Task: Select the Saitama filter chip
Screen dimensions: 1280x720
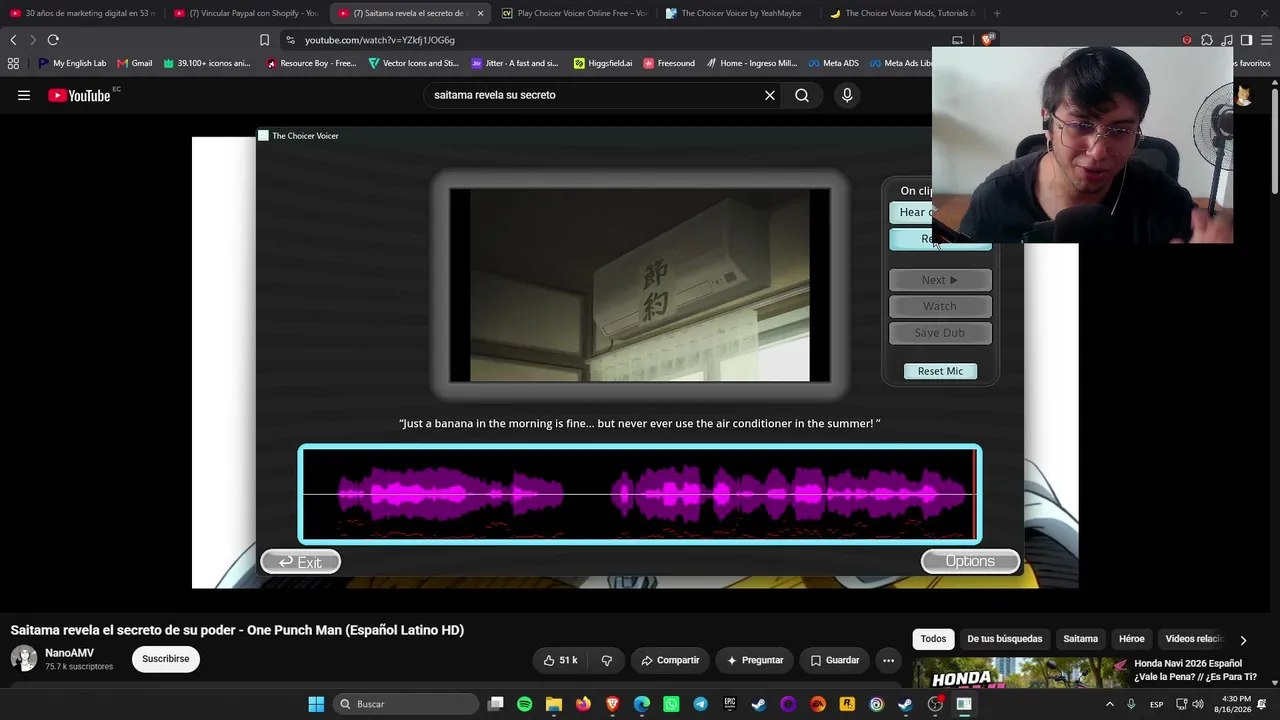Action: [1080, 639]
